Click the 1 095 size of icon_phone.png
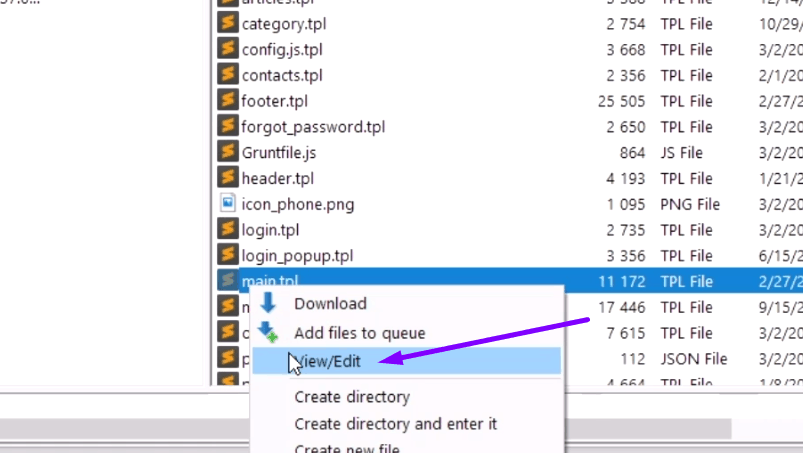The image size is (803, 453). click(x=625, y=205)
